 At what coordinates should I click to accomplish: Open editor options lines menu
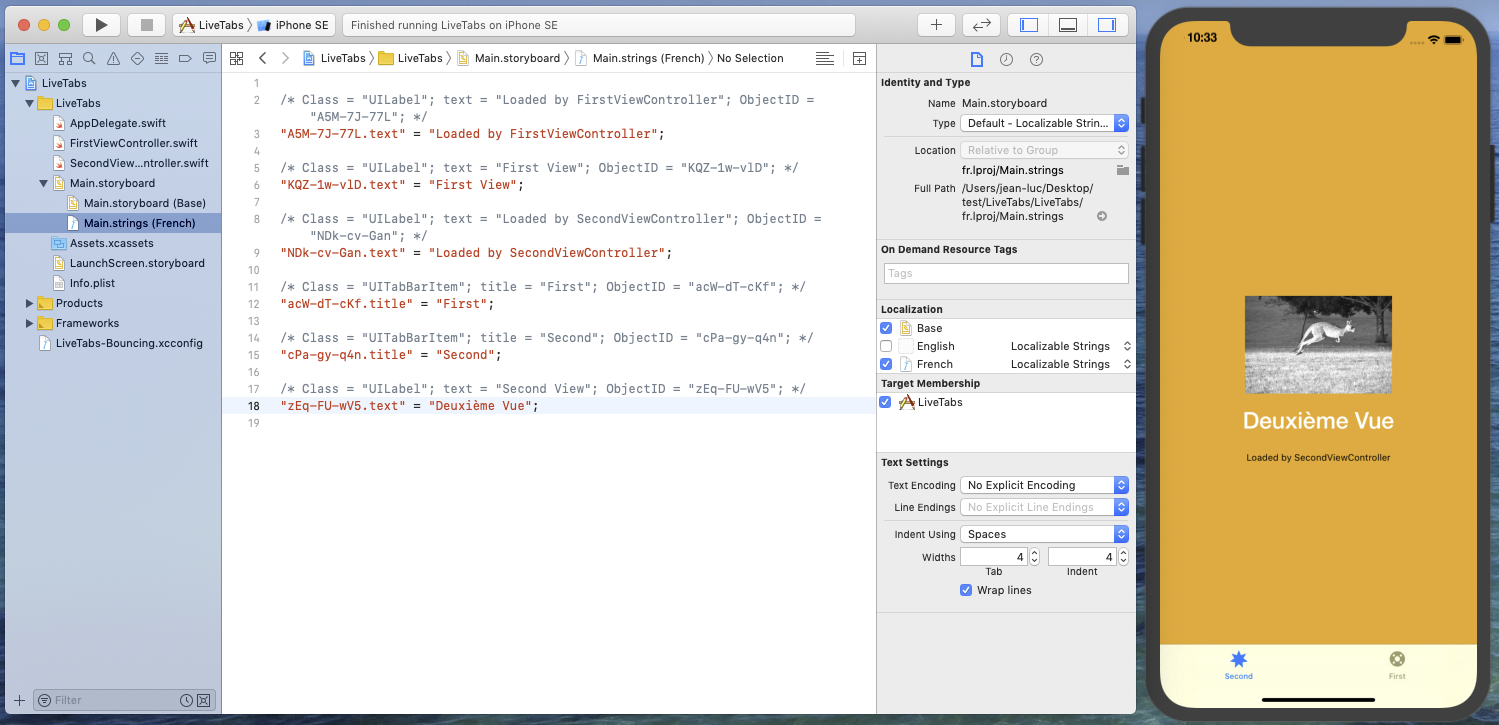[825, 58]
